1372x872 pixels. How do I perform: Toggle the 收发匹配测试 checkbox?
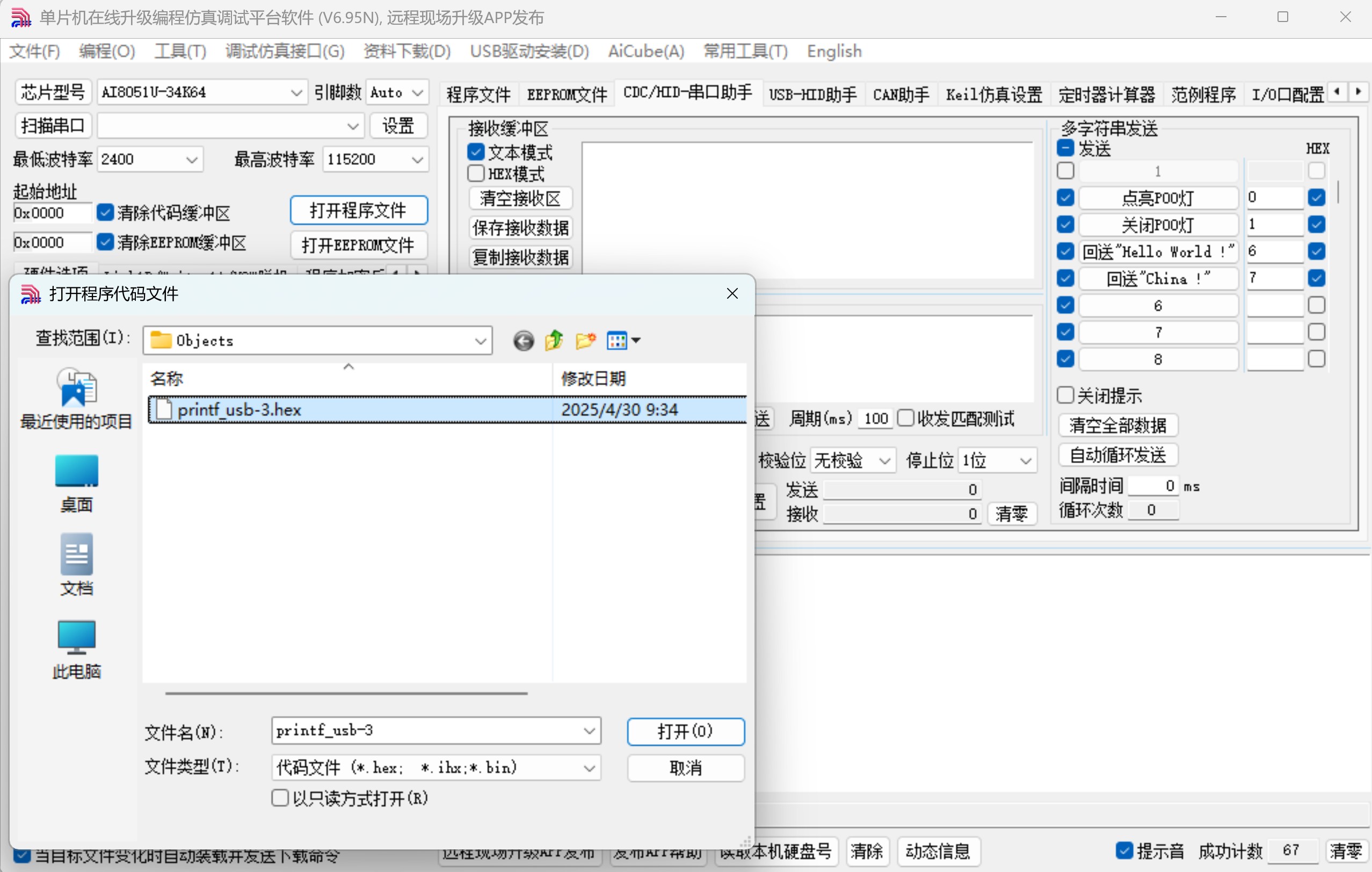click(905, 419)
